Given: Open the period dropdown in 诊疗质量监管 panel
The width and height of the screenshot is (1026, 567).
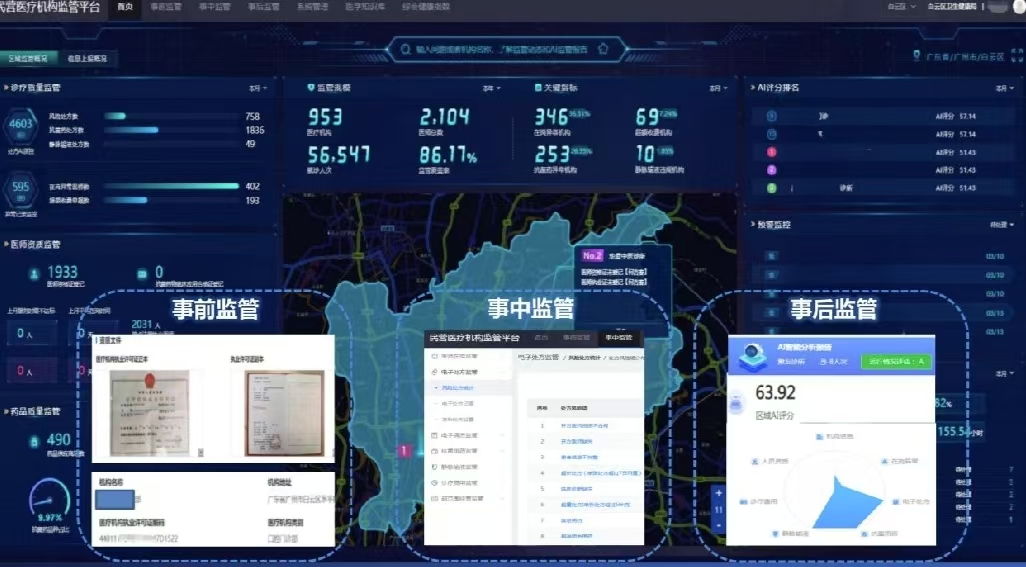Looking at the screenshot, I should (258, 89).
